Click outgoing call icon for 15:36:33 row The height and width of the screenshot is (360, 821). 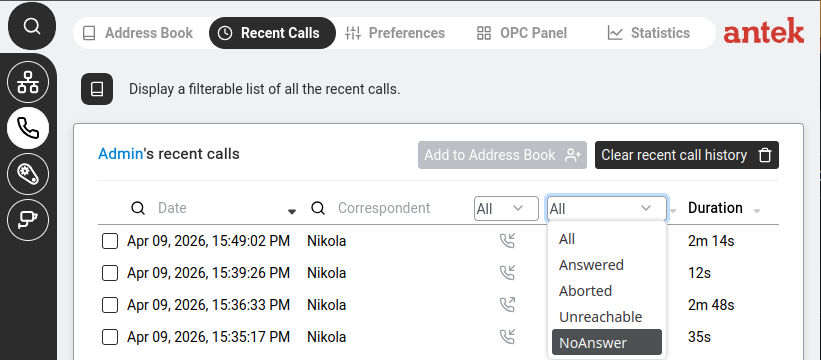point(507,305)
